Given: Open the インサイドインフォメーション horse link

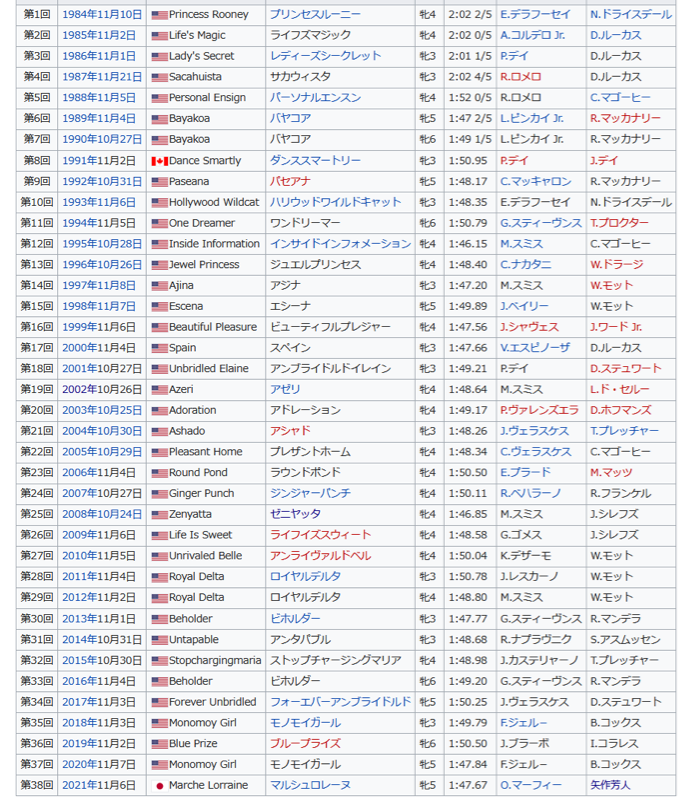Looking at the screenshot, I should pos(340,244).
